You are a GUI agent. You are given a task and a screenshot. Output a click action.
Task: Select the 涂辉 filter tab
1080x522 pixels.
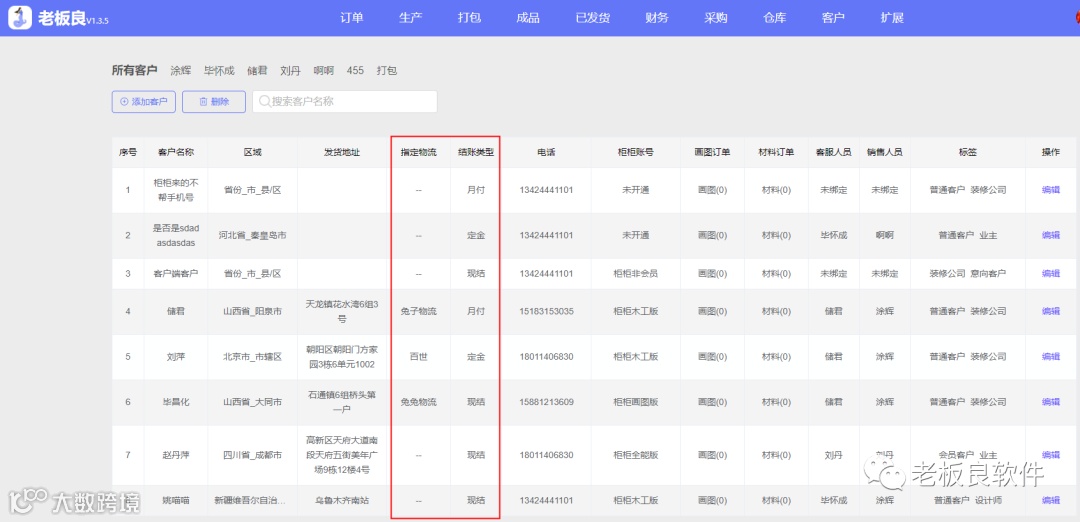(180, 70)
